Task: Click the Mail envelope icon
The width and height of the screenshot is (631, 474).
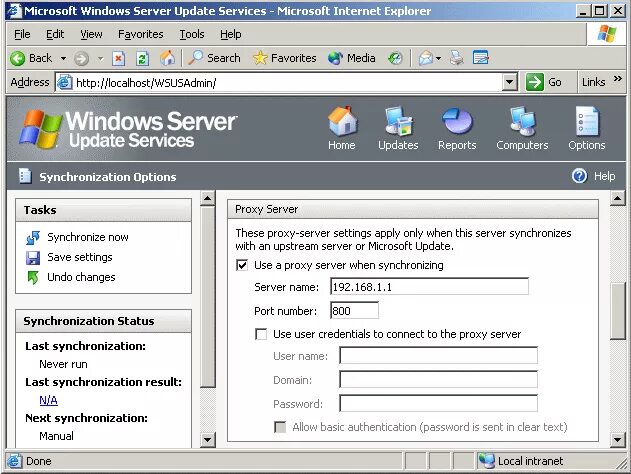Action: [426, 59]
